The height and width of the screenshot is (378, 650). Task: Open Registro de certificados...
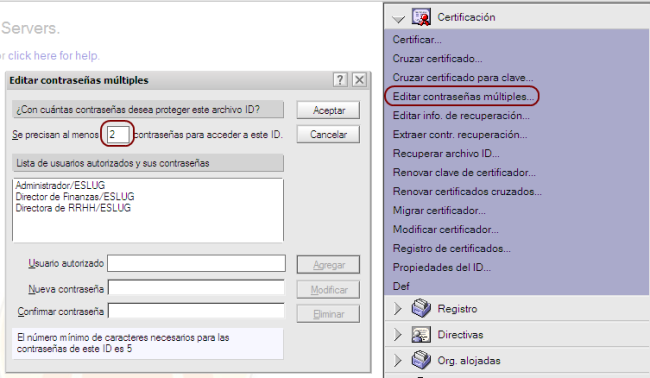tap(451, 249)
